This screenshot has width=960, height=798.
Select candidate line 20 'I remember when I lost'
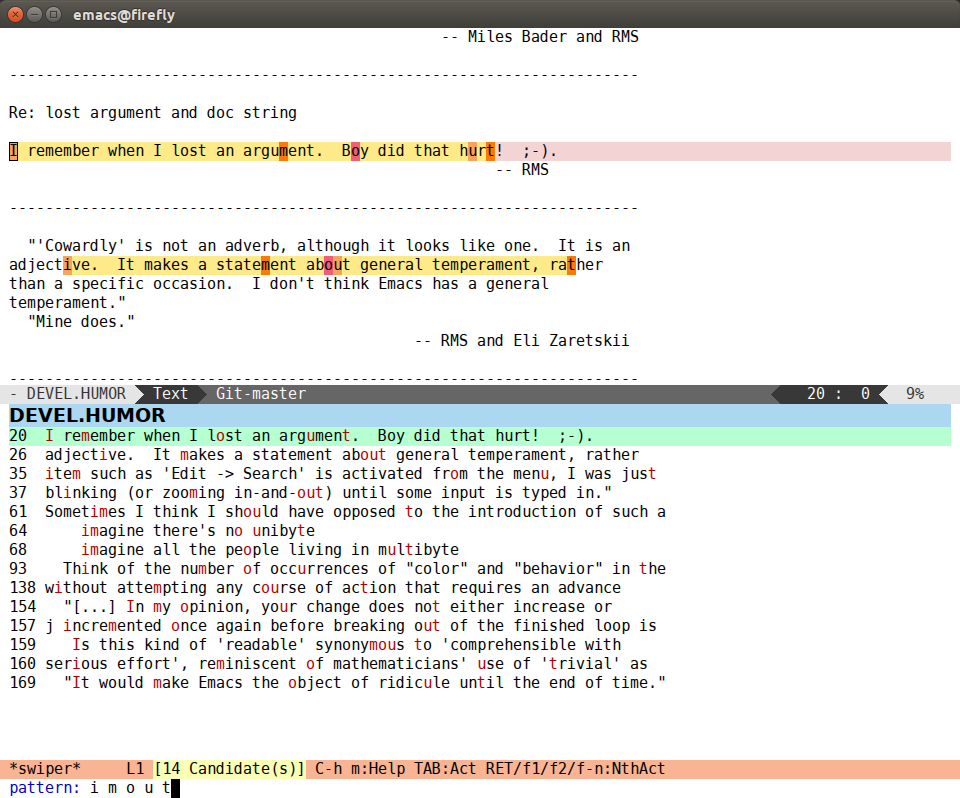(x=480, y=436)
